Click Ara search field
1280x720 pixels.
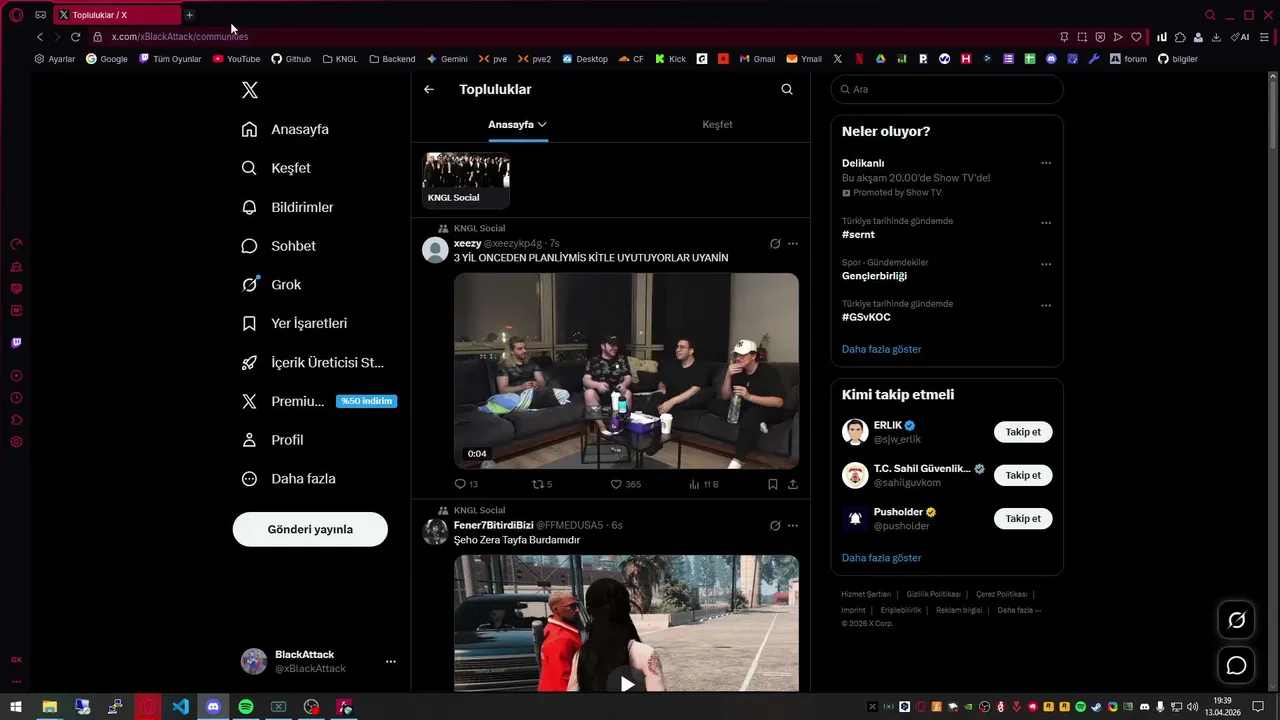(x=947, y=89)
